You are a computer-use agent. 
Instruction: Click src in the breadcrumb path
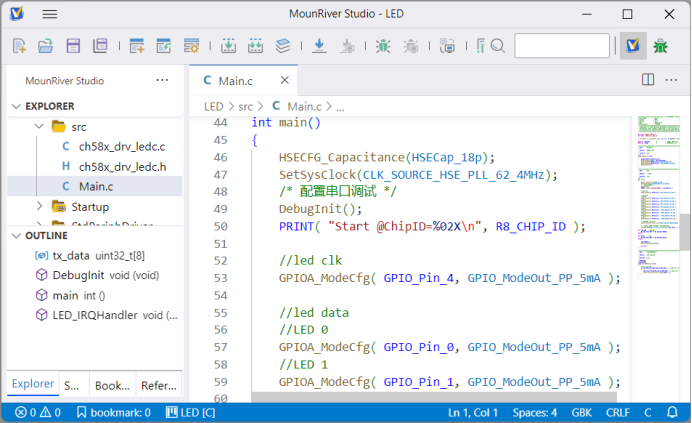[x=245, y=106]
